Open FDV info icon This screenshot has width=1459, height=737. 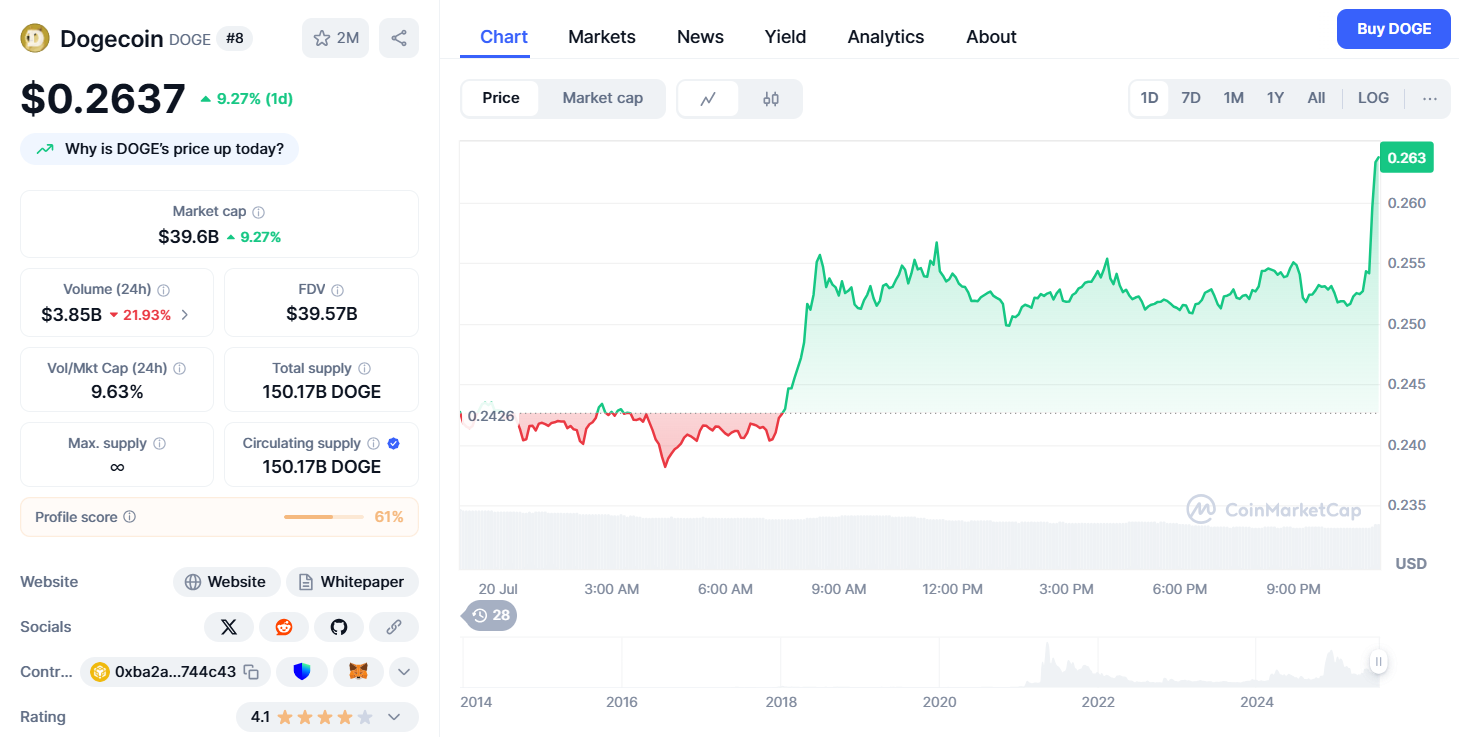338,290
